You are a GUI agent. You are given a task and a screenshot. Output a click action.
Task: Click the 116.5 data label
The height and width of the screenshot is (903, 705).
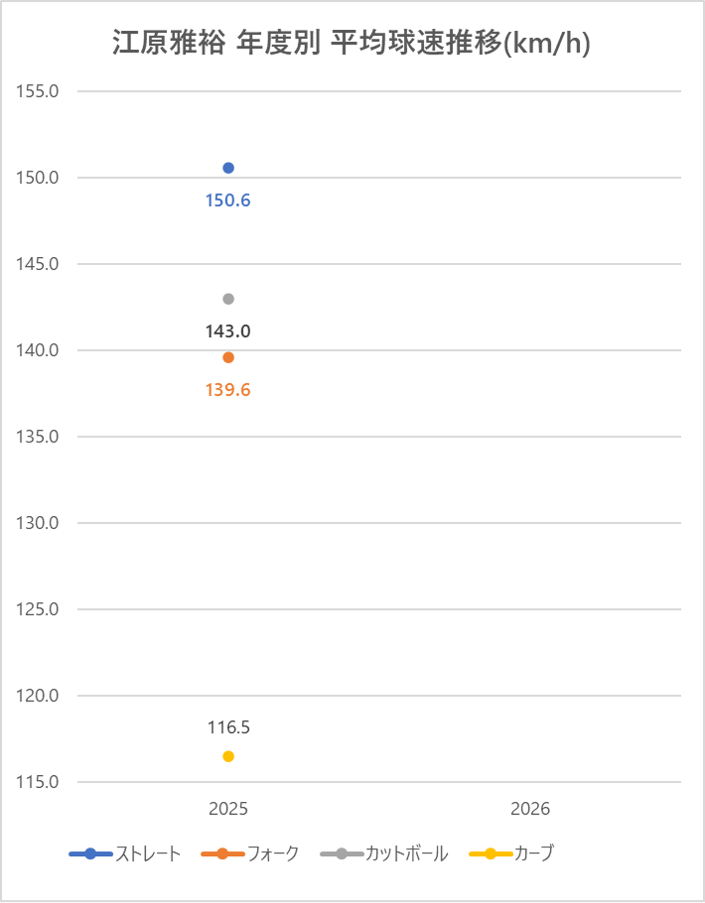tap(229, 727)
